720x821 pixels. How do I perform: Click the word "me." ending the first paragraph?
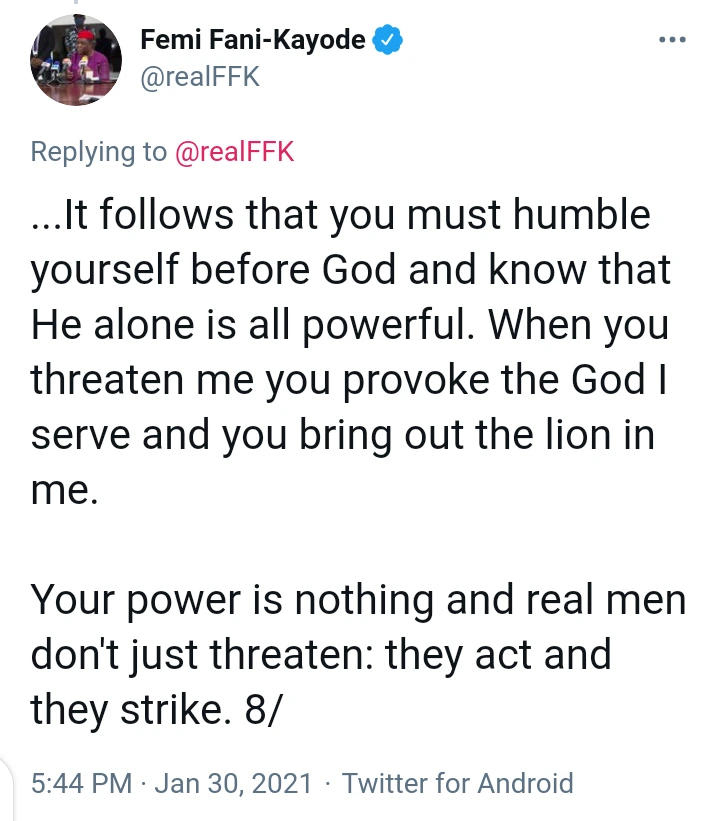click(x=65, y=490)
